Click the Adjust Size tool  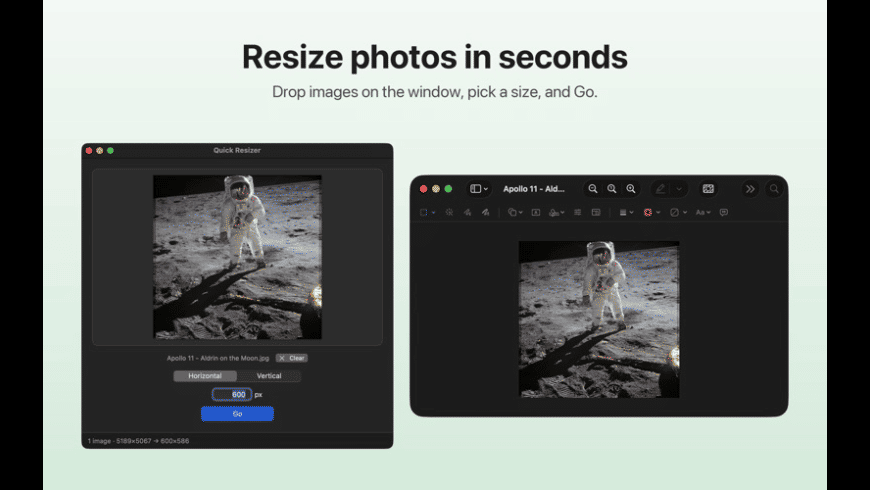[x=596, y=212]
